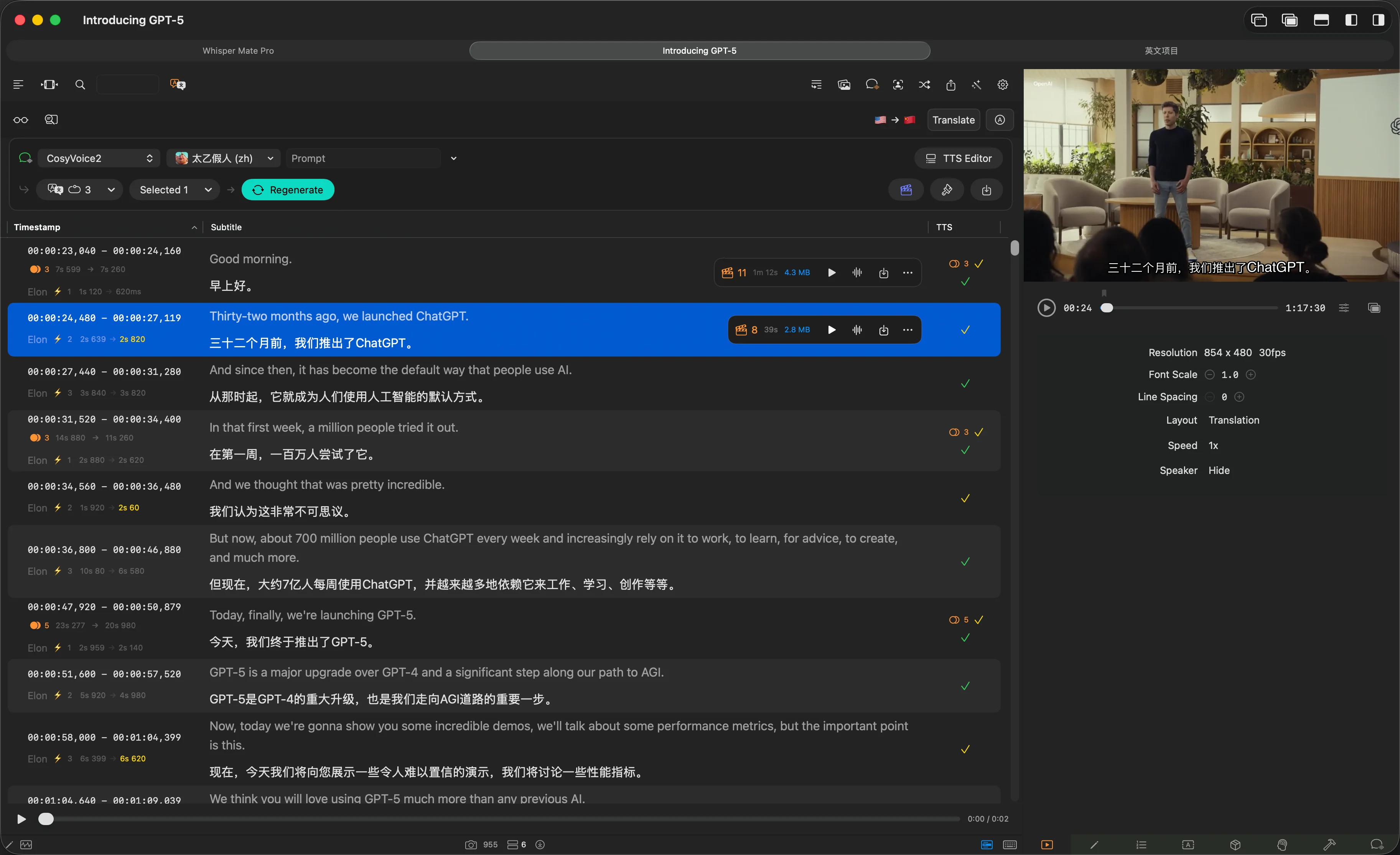
Task: Open the TTS Editor
Action: [x=958, y=158]
